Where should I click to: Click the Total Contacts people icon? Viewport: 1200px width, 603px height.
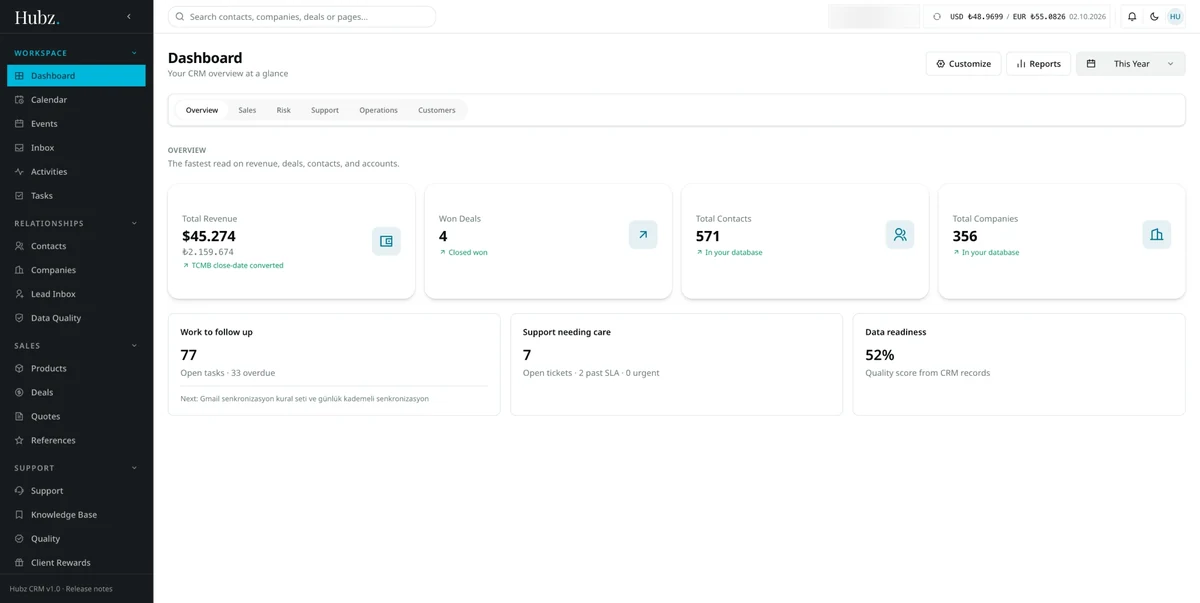(900, 235)
